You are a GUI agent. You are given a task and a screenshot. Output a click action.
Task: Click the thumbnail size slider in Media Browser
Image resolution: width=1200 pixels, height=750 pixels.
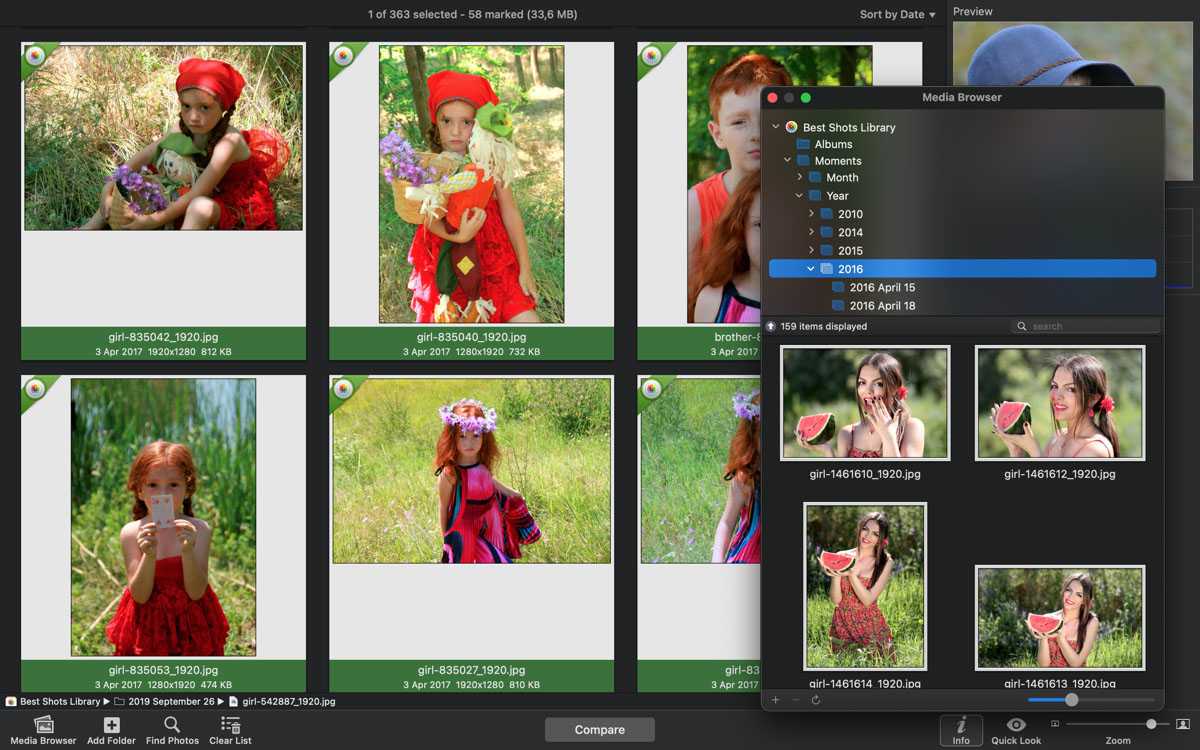1070,700
